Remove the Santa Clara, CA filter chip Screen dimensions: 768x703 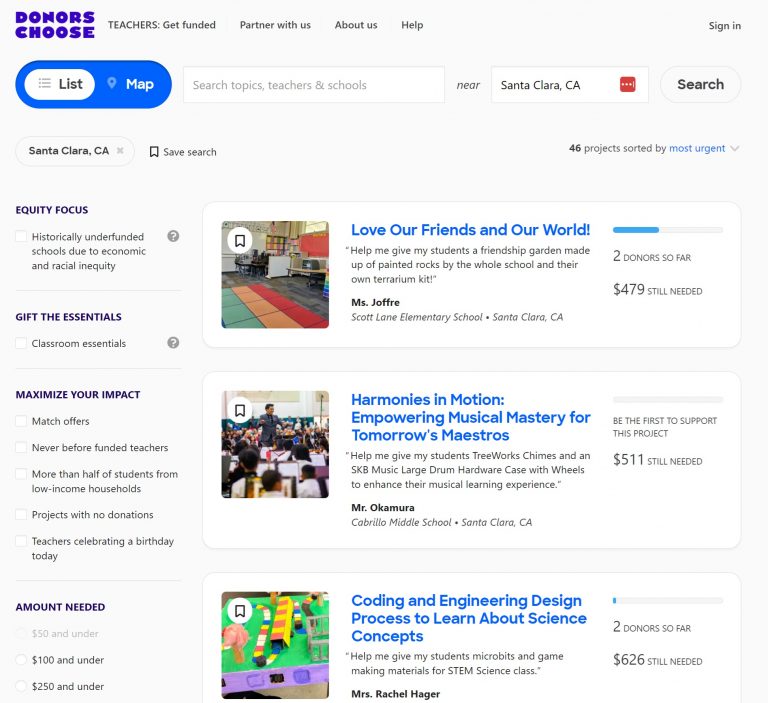pyautogui.click(x=120, y=151)
